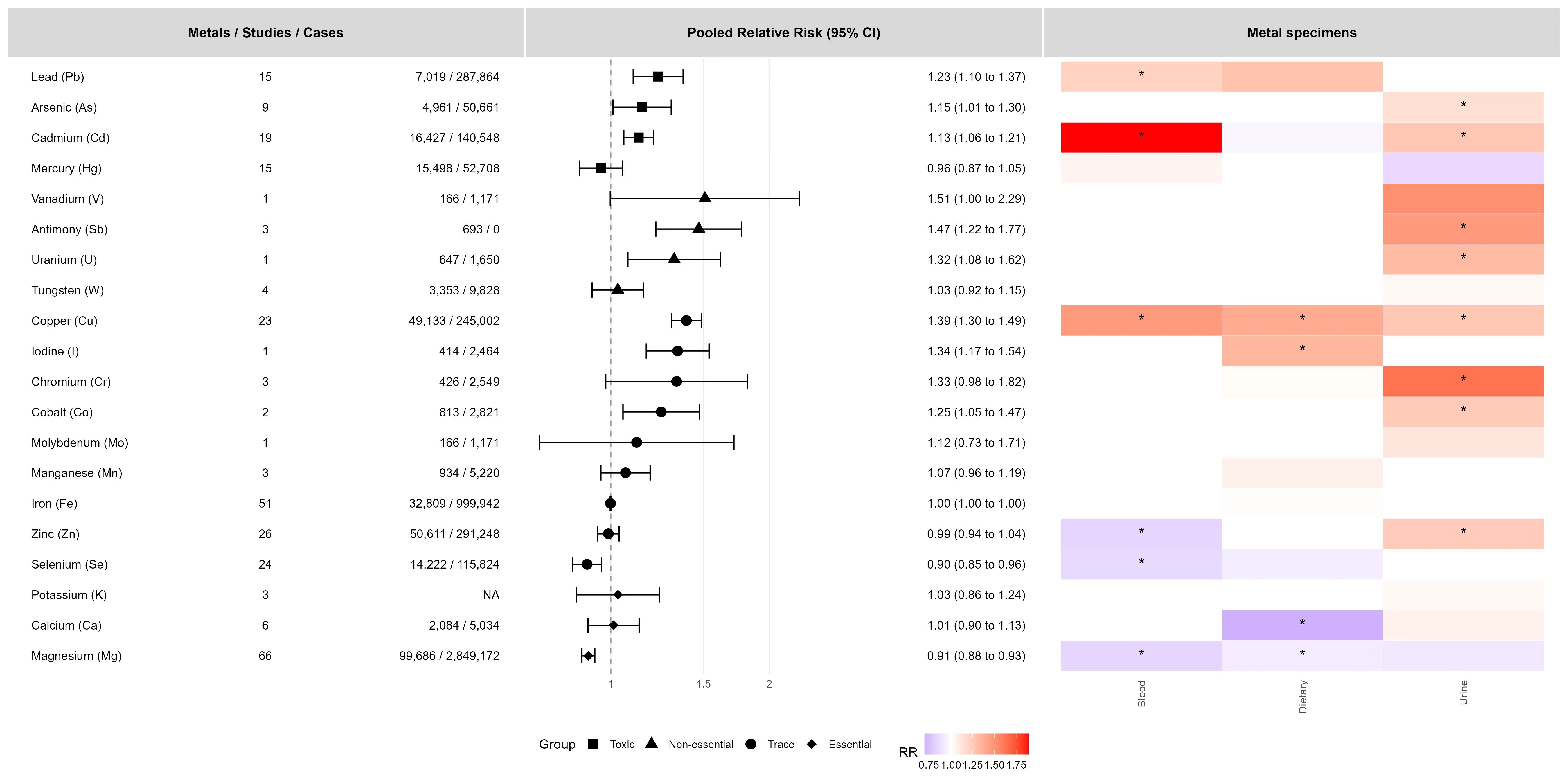Click the purple Calcium Dietary heatmap cell
1568x784 pixels.
coord(1302,625)
